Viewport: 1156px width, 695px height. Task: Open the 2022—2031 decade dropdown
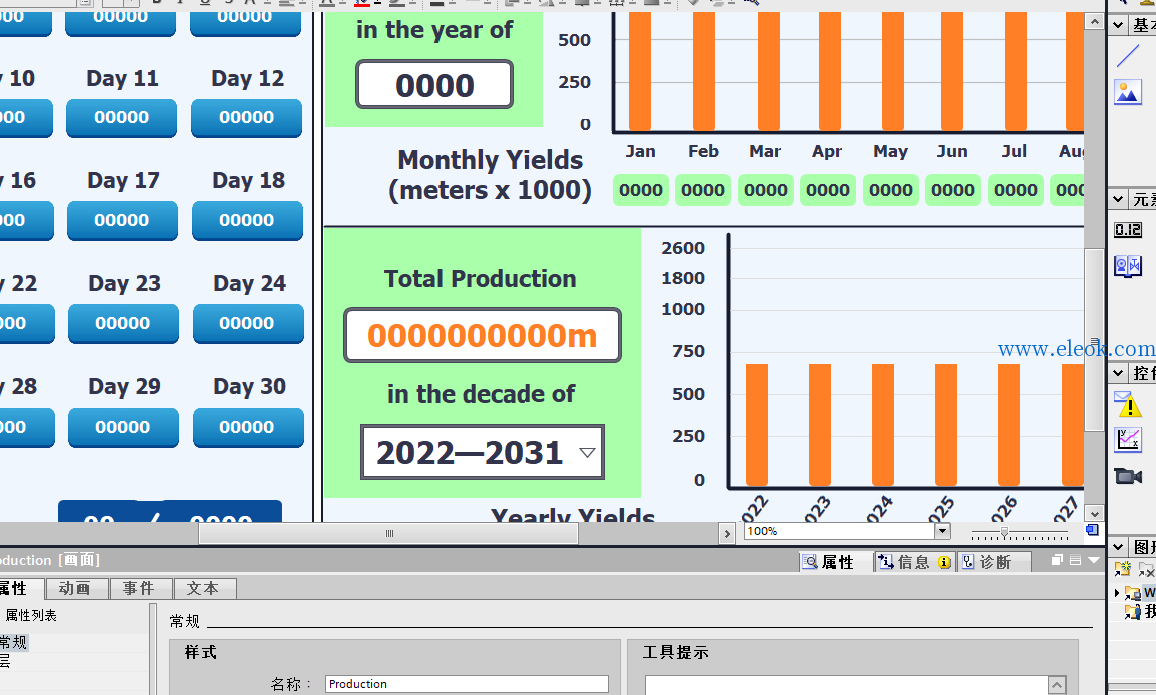click(x=588, y=452)
